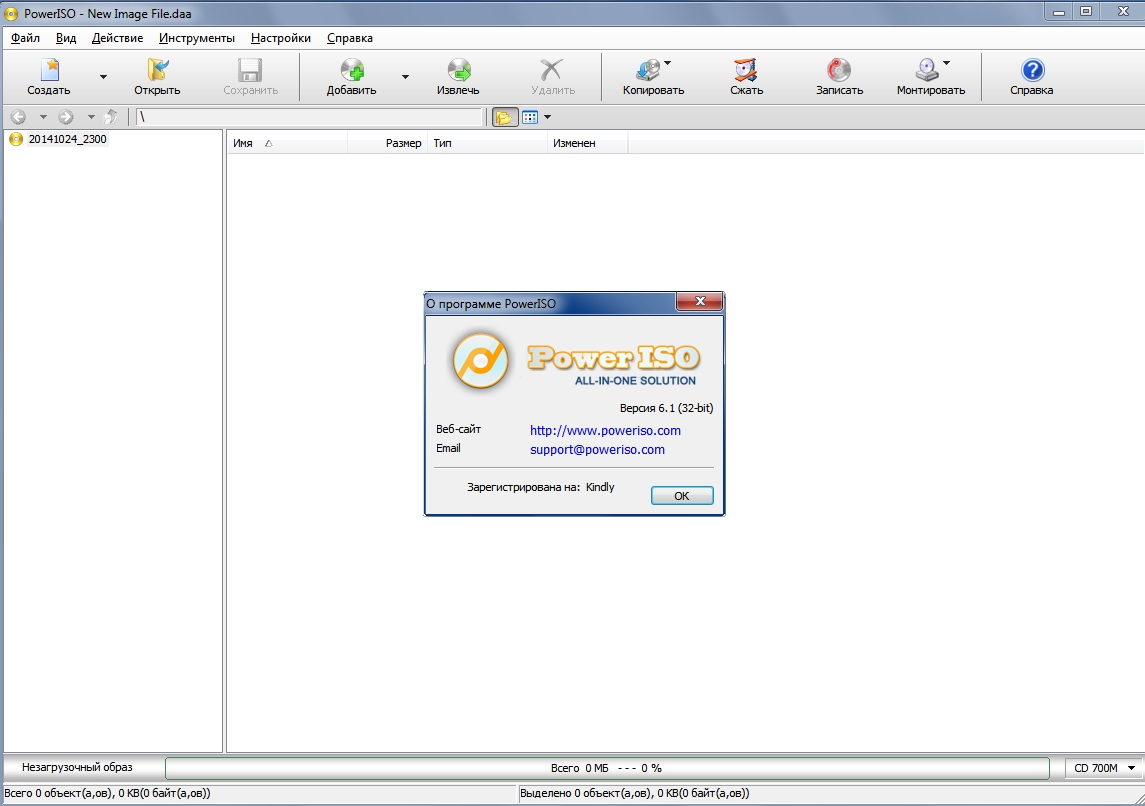Screen dimensions: 1145x806
Task: Click the Удалить (Delete) toolbar icon
Action: coord(552,70)
